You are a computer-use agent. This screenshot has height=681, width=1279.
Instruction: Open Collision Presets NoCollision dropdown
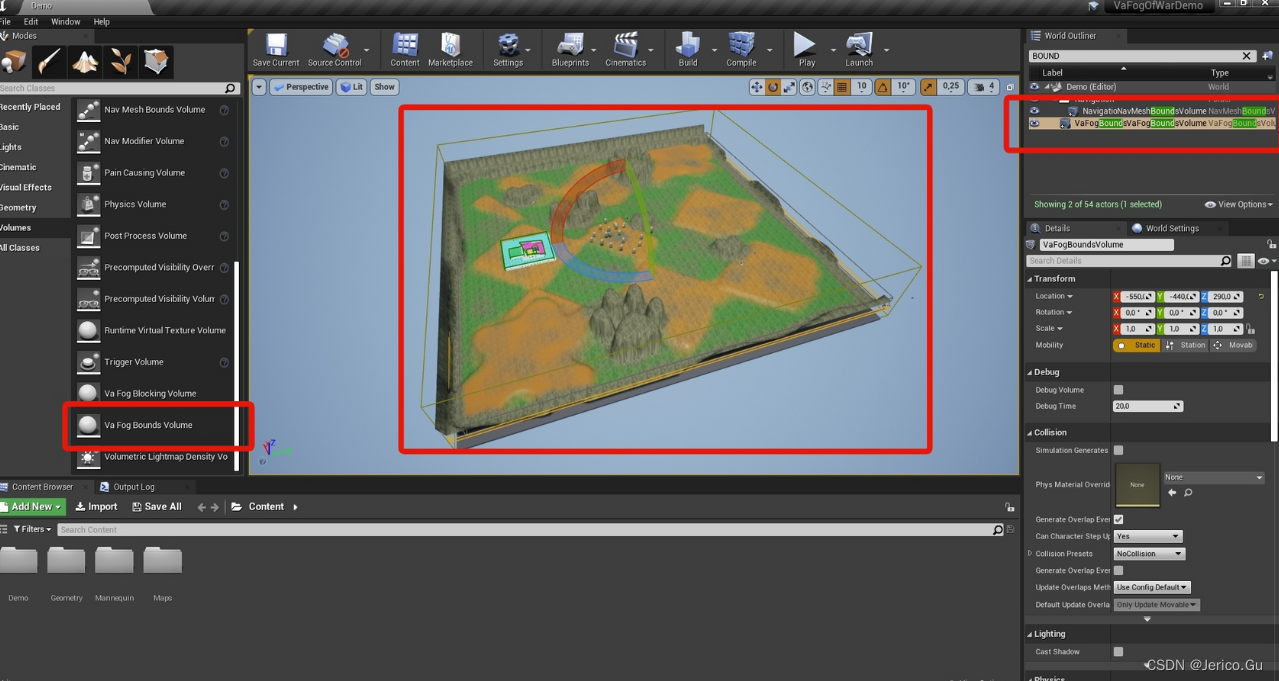click(x=1149, y=554)
